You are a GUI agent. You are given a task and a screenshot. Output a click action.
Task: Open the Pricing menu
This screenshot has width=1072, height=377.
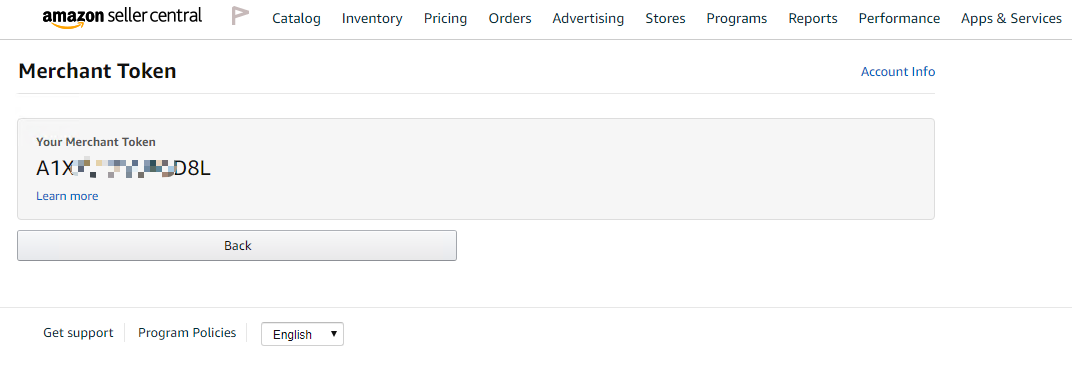pos(445,18)
